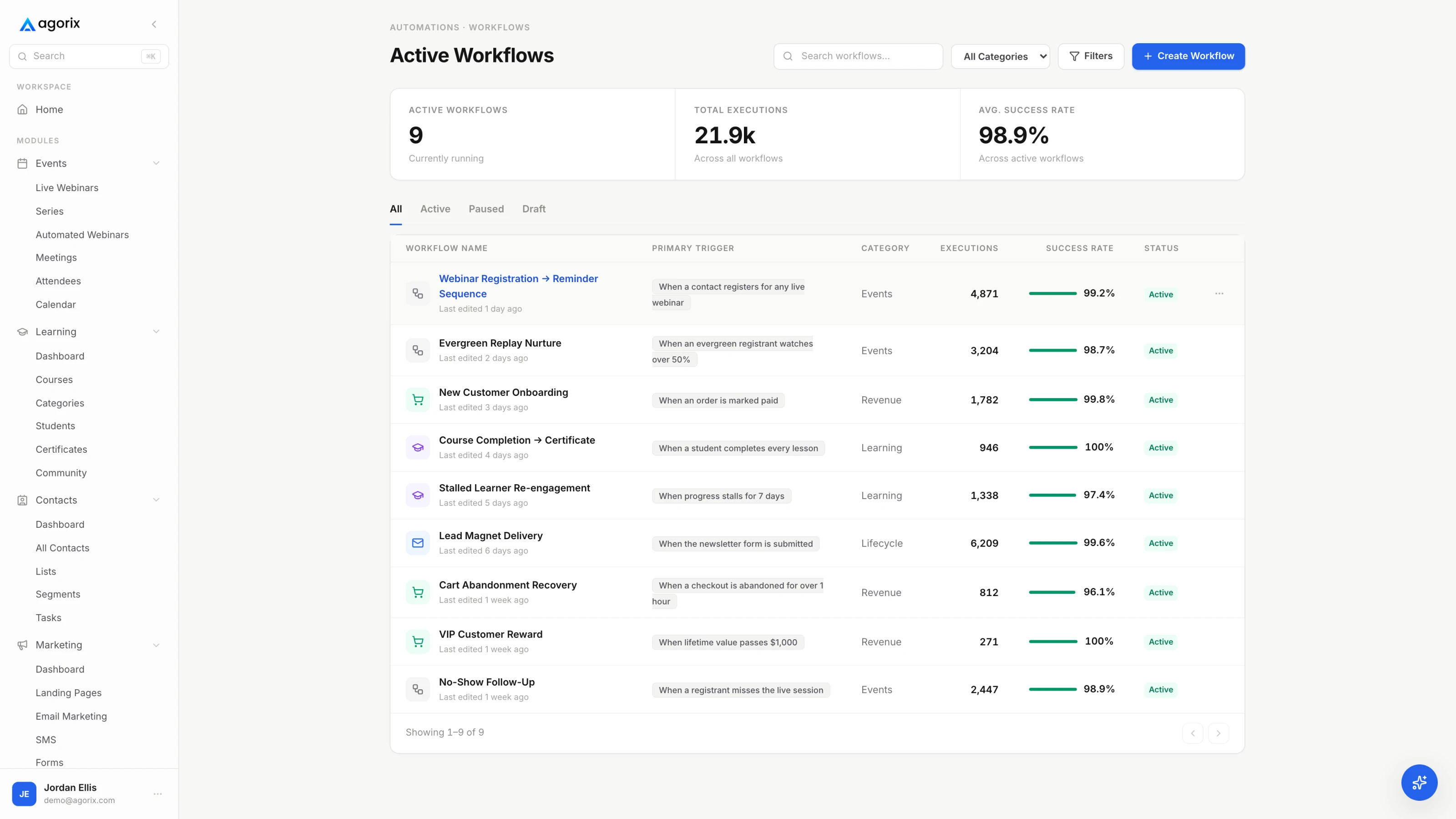Click the 96.1% success rate bar for Cart Abandonment
This screenshot has height=819, width=1456.
1052,592
